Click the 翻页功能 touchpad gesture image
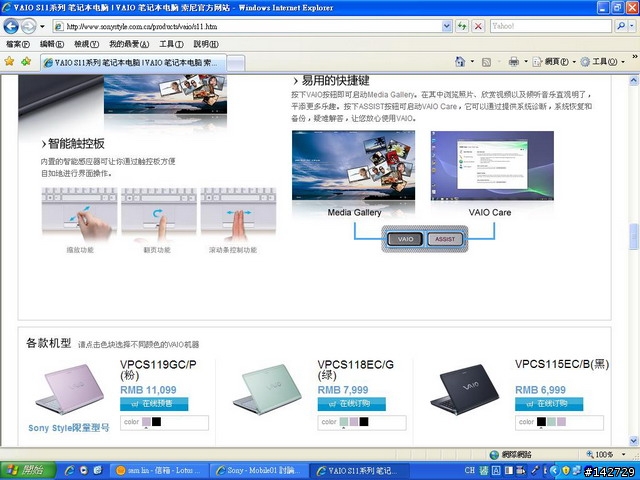The image size is (640, 480). 159,213
